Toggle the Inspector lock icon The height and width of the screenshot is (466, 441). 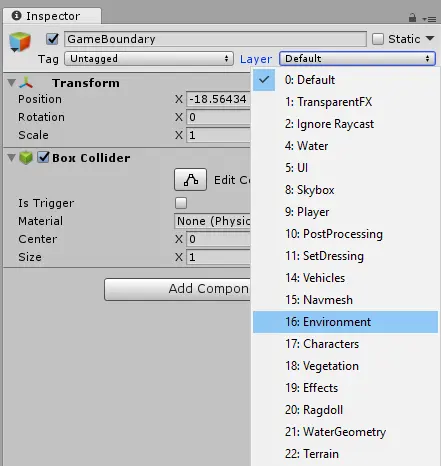coord(412,18)
